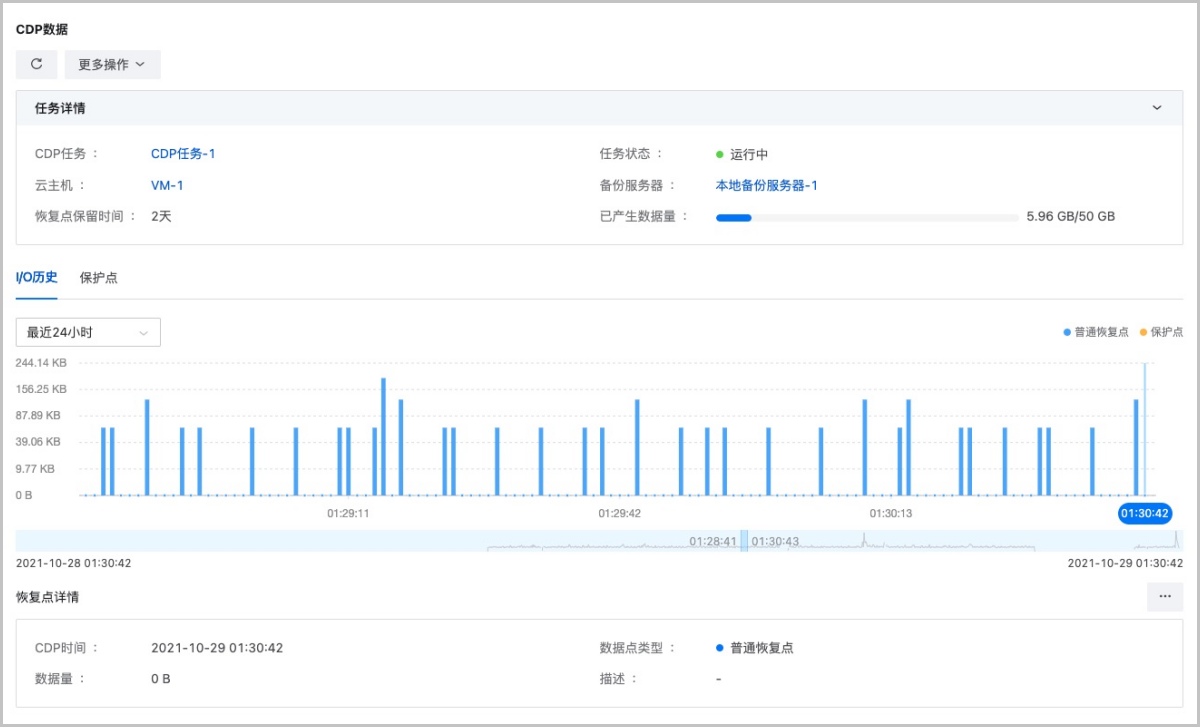
Task: Click the ellipsis button in 恢复点详情
Action: 1164,596
